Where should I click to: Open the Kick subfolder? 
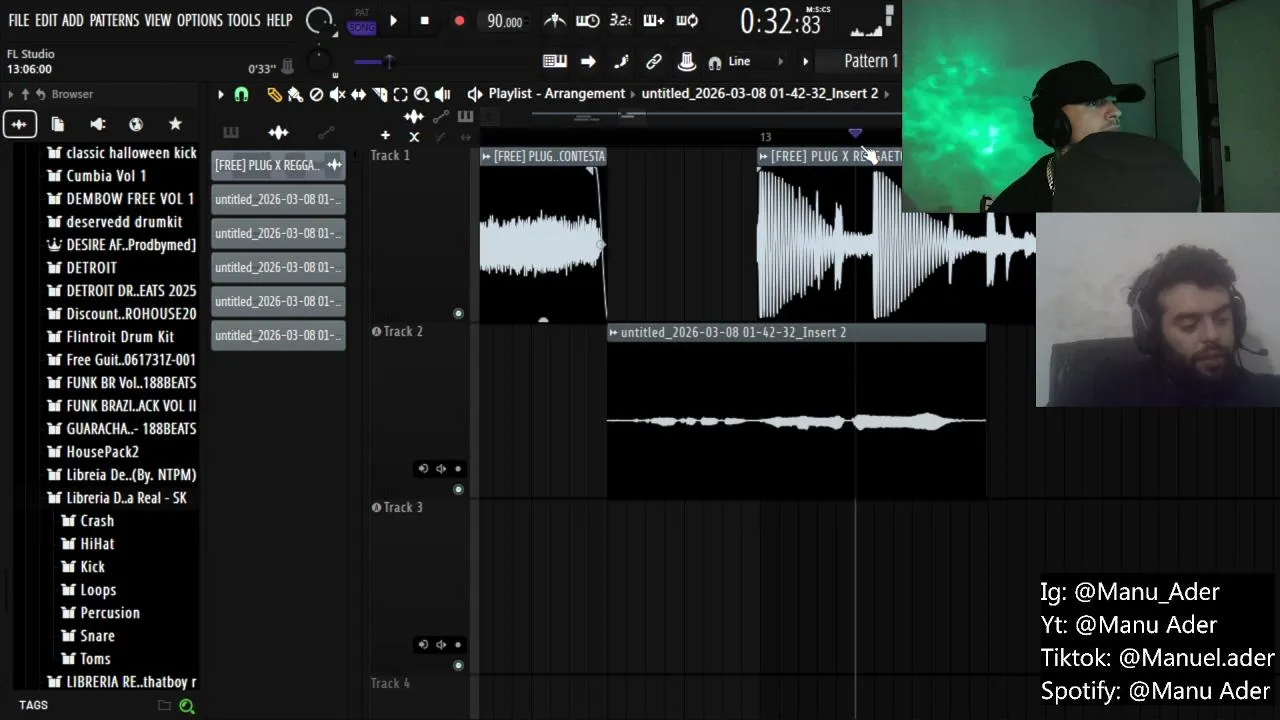(x=84, y=567)
